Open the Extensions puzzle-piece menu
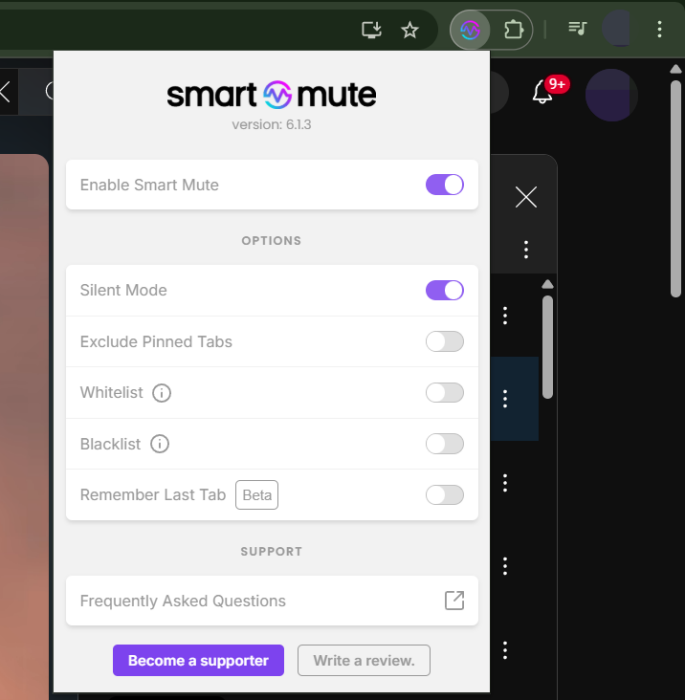685x700 pixels. [x=513, y=30]
